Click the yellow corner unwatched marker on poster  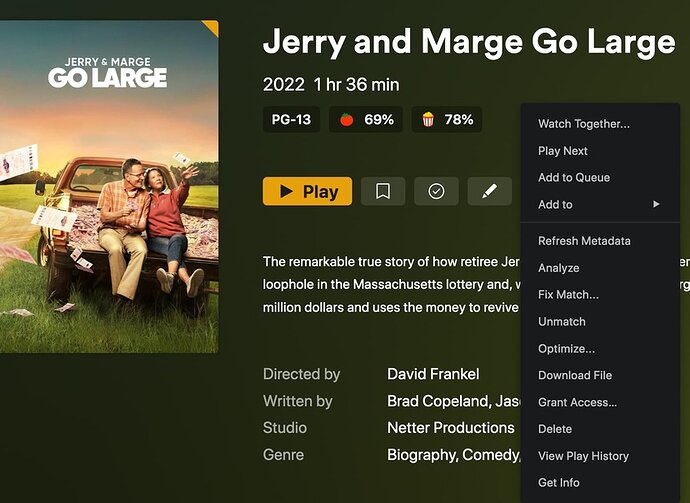point(211,27)
